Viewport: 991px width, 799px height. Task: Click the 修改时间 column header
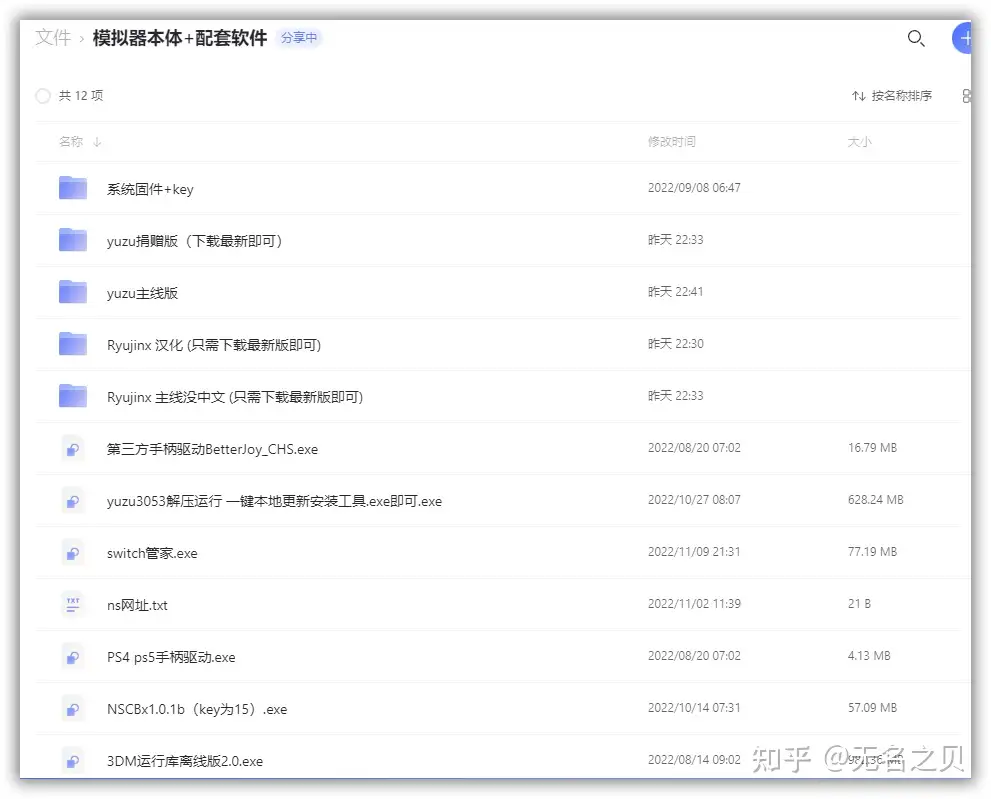click(x=672, y=142)
